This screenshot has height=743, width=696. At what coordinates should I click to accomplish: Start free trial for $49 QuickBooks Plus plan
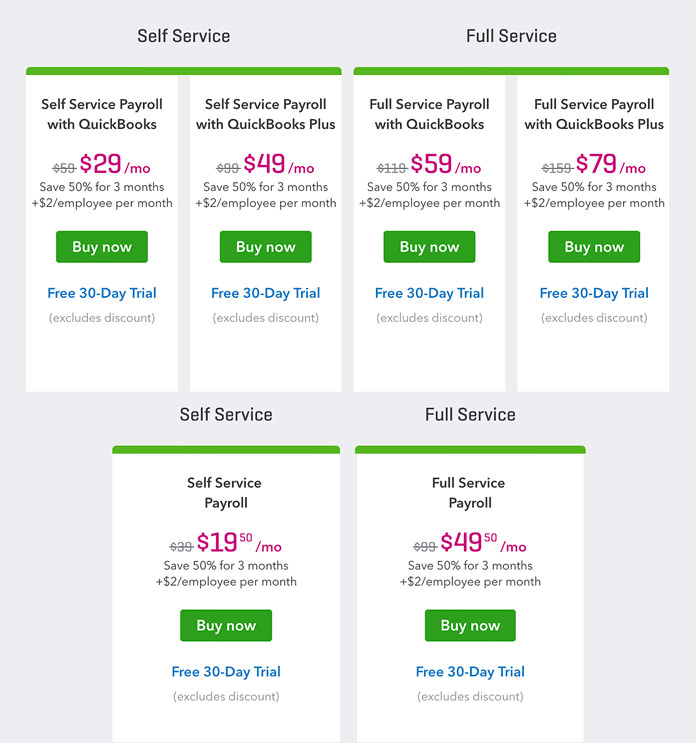(266, 293)
